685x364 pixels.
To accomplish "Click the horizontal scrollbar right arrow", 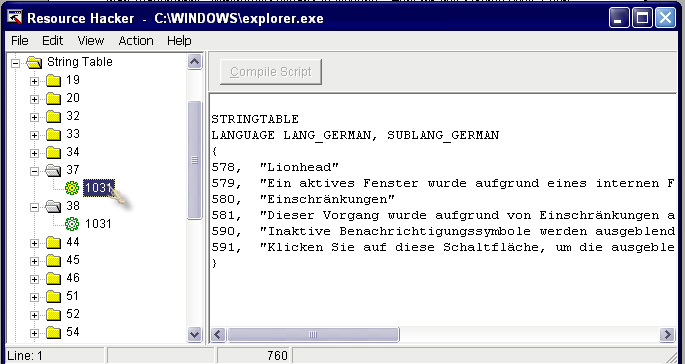I will point(667,335).
